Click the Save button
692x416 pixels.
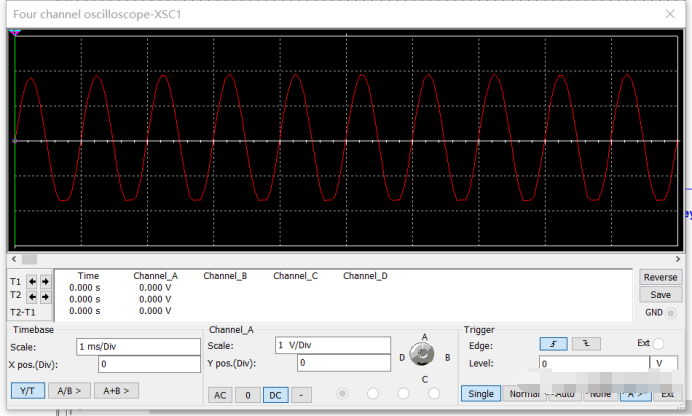[x=660, y=295]
